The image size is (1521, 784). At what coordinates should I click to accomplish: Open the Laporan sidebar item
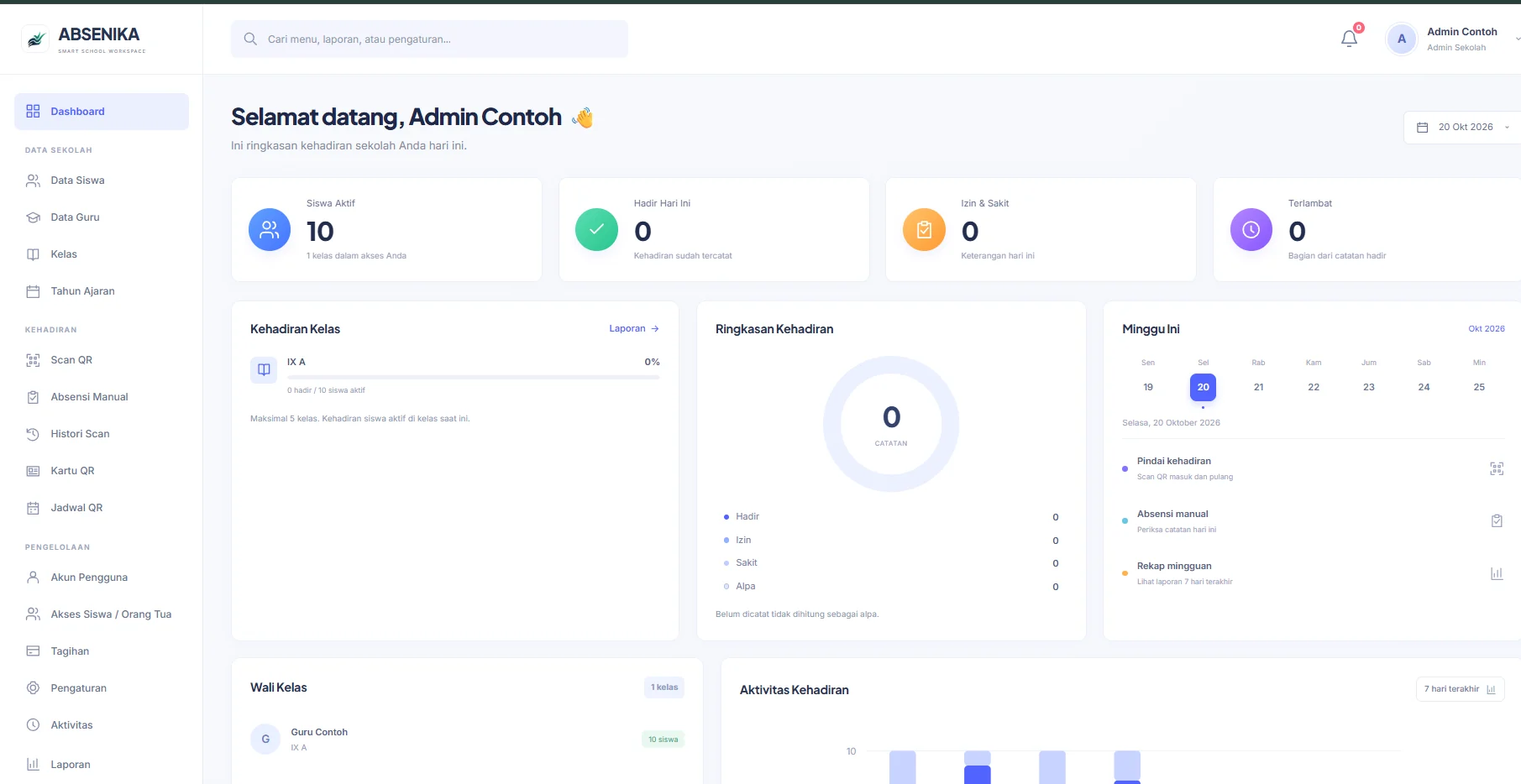coord(102,765)
